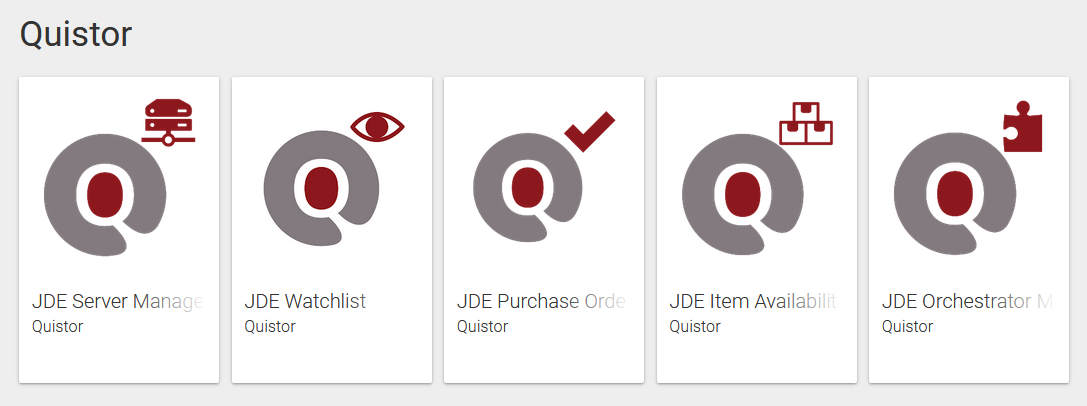Click the Quistor Q logo on the Watchlist card
This screenshot has height=406, width=1087.
pyautogui.click(x=321, y=188)
